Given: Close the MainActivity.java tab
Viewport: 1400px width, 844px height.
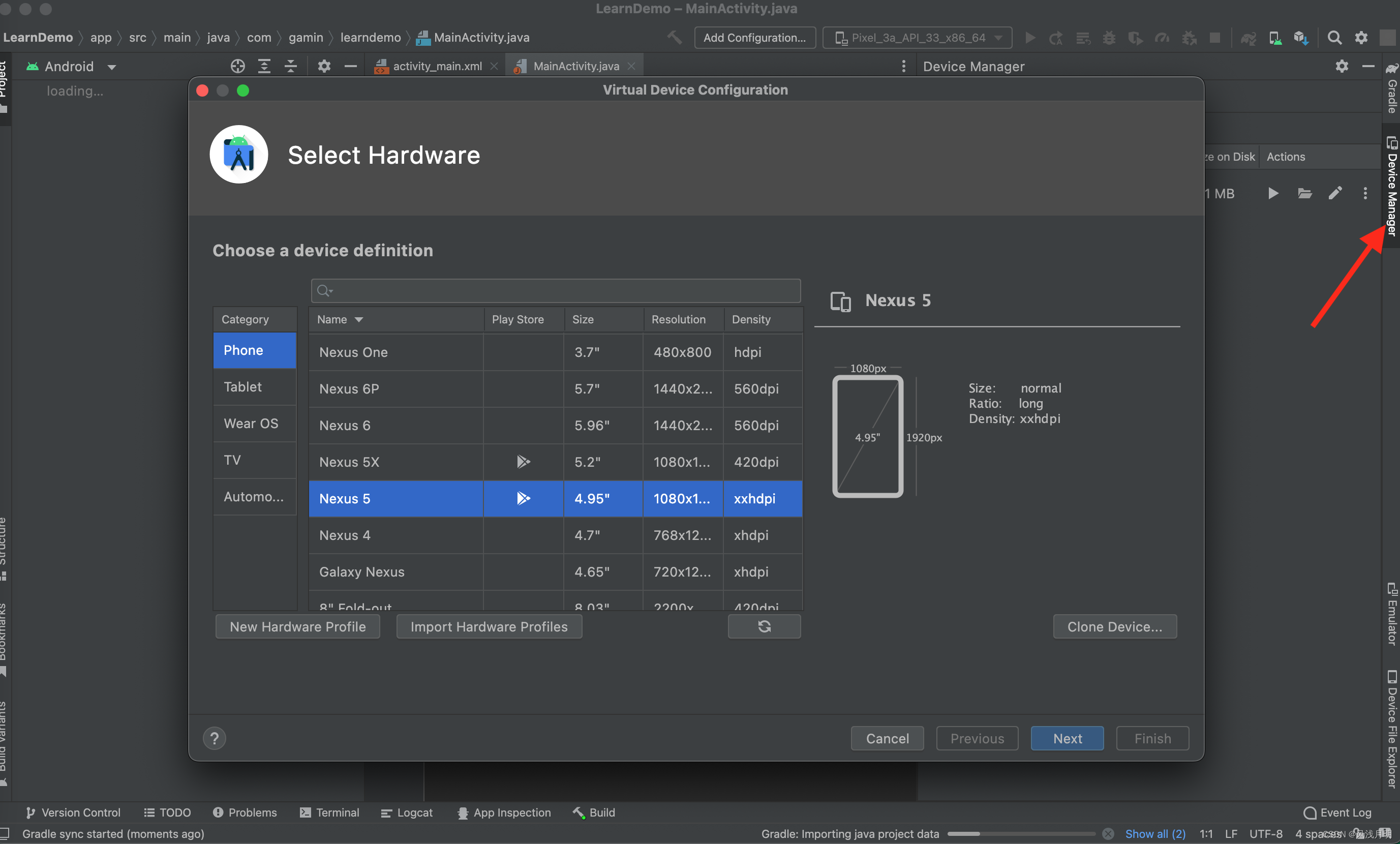Looking at the screenshot, I should pos(631,67).
